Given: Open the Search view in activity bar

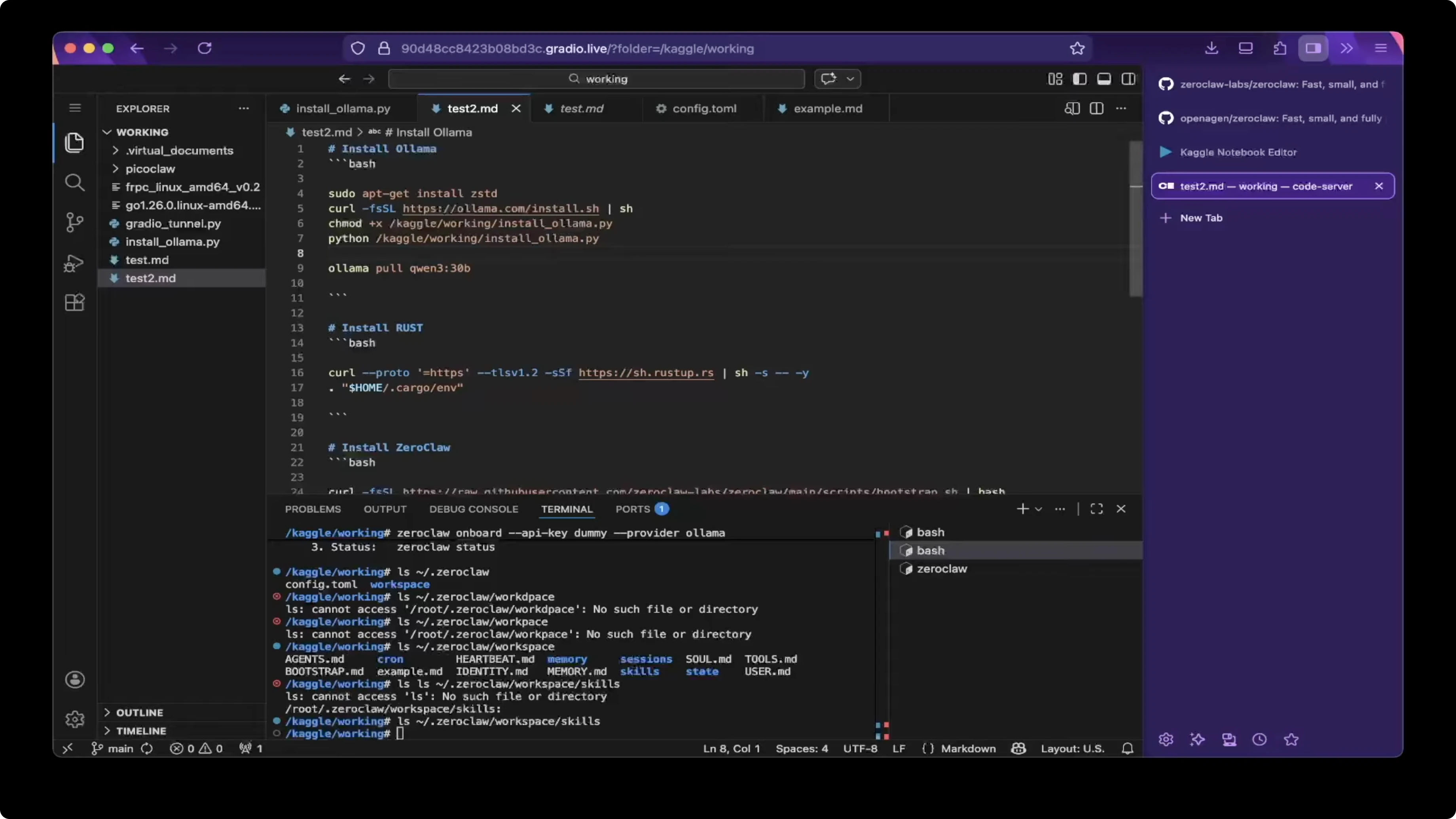Looking at the screenshot, I should pyautogui.click(x=74, y=182).
